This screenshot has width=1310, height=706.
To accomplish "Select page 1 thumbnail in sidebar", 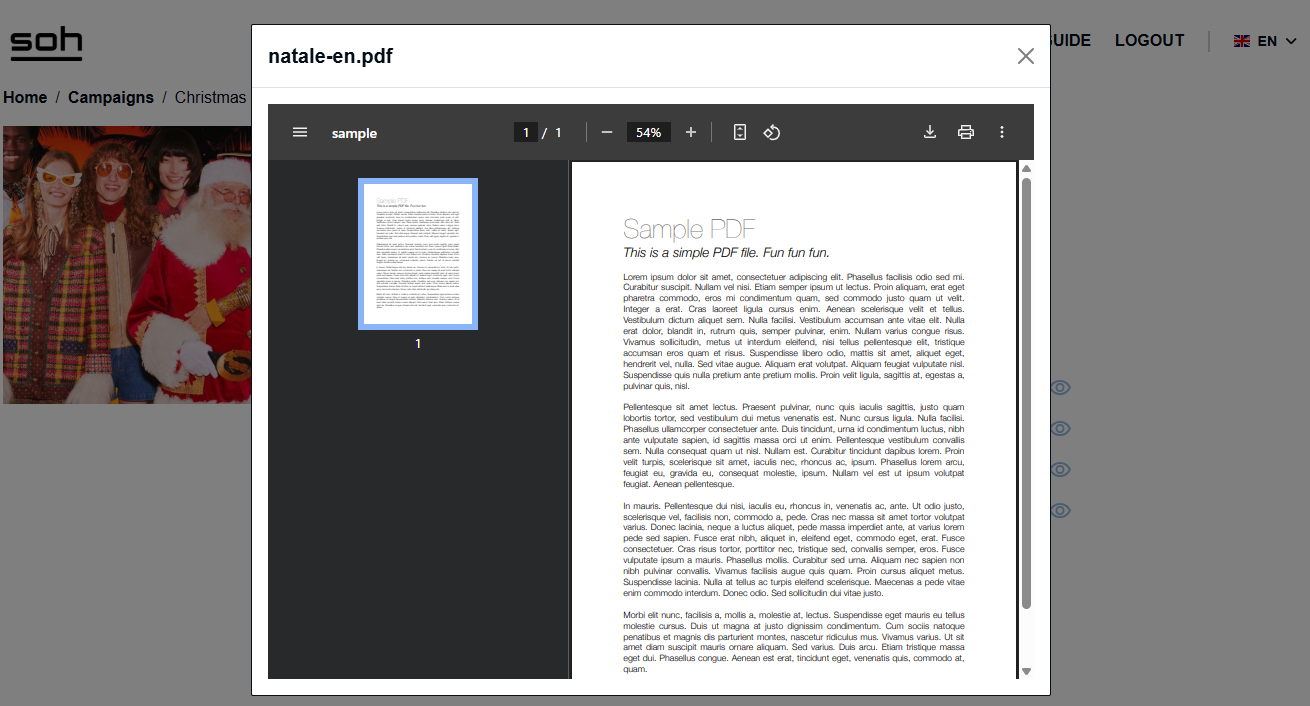I will point(418,254).
